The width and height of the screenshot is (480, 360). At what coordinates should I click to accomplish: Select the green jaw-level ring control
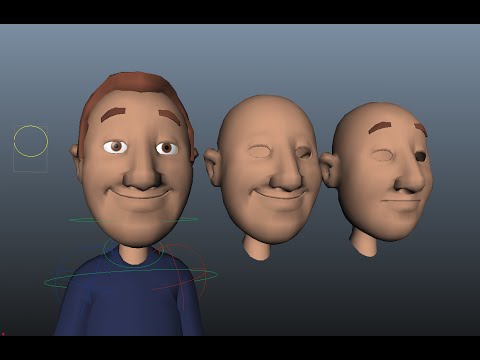133,220
